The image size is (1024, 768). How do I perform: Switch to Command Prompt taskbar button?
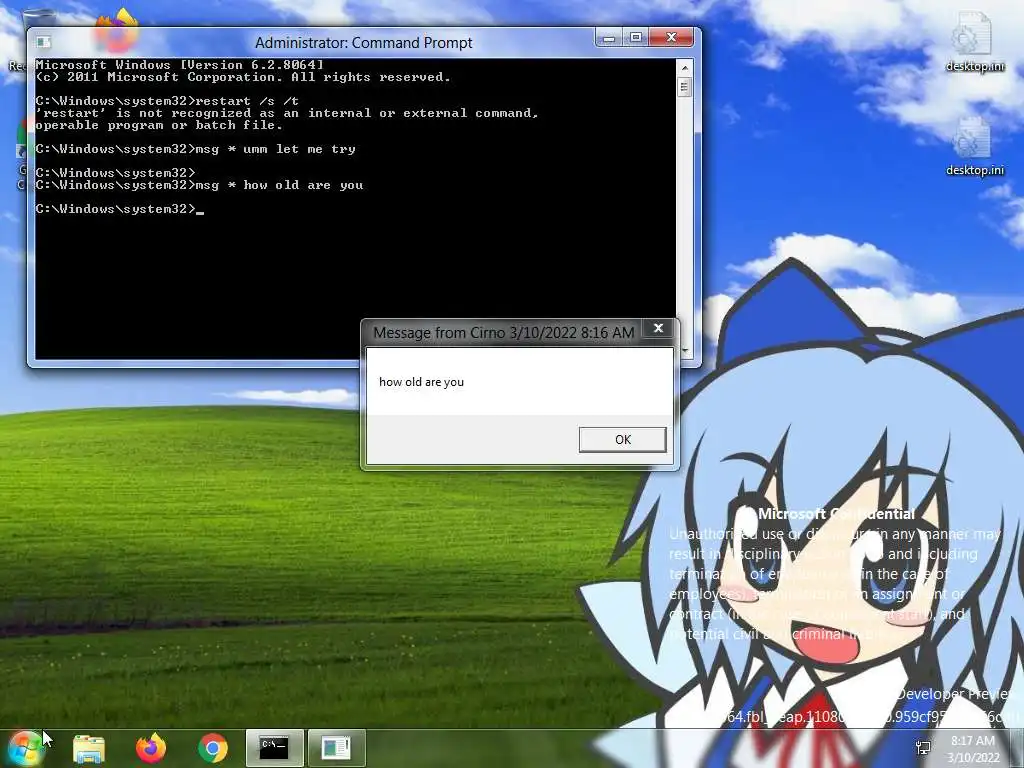point(274,748)
